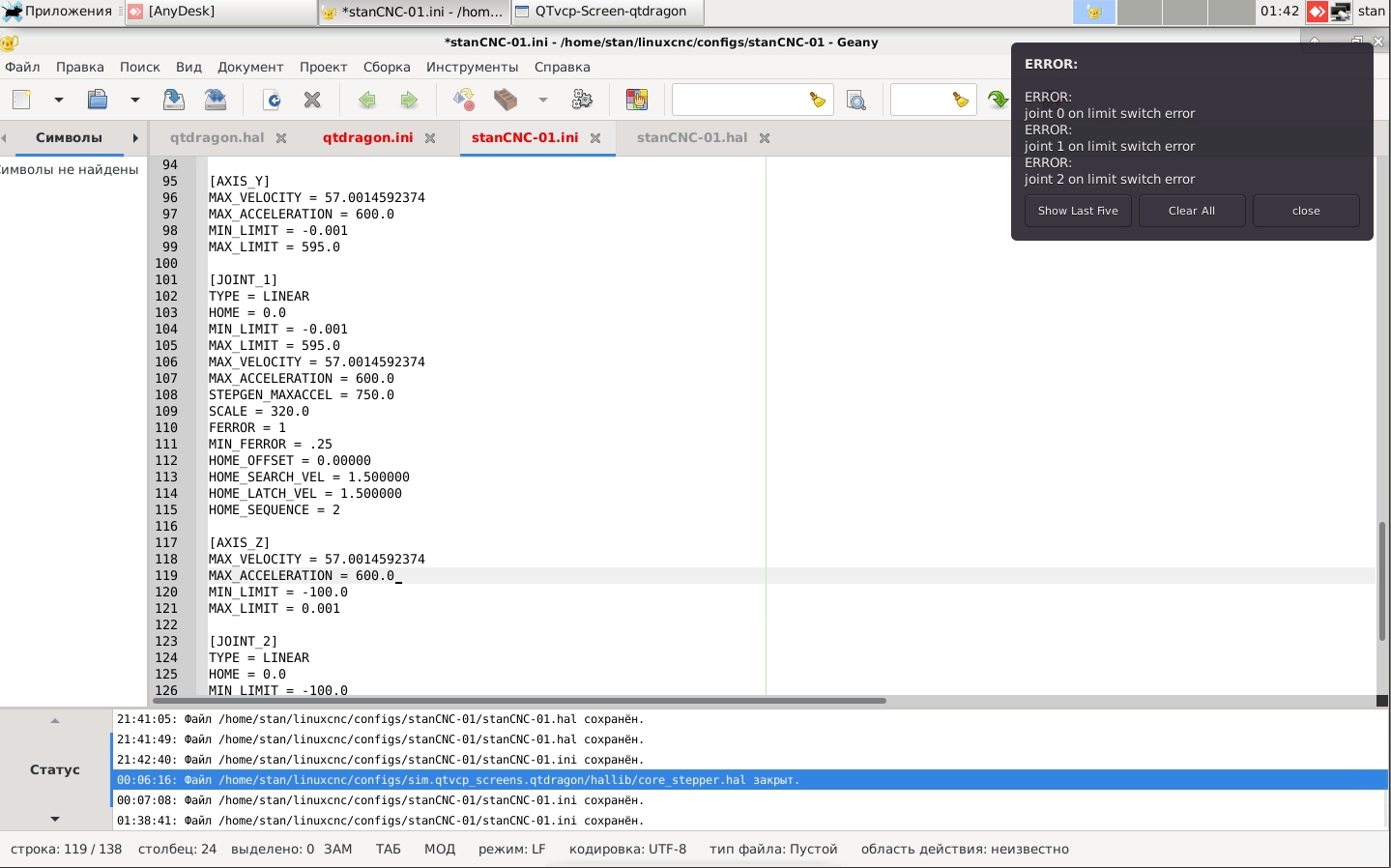Click the Save current file icon
The image size is (1391, 868).
tap(174, 100)
